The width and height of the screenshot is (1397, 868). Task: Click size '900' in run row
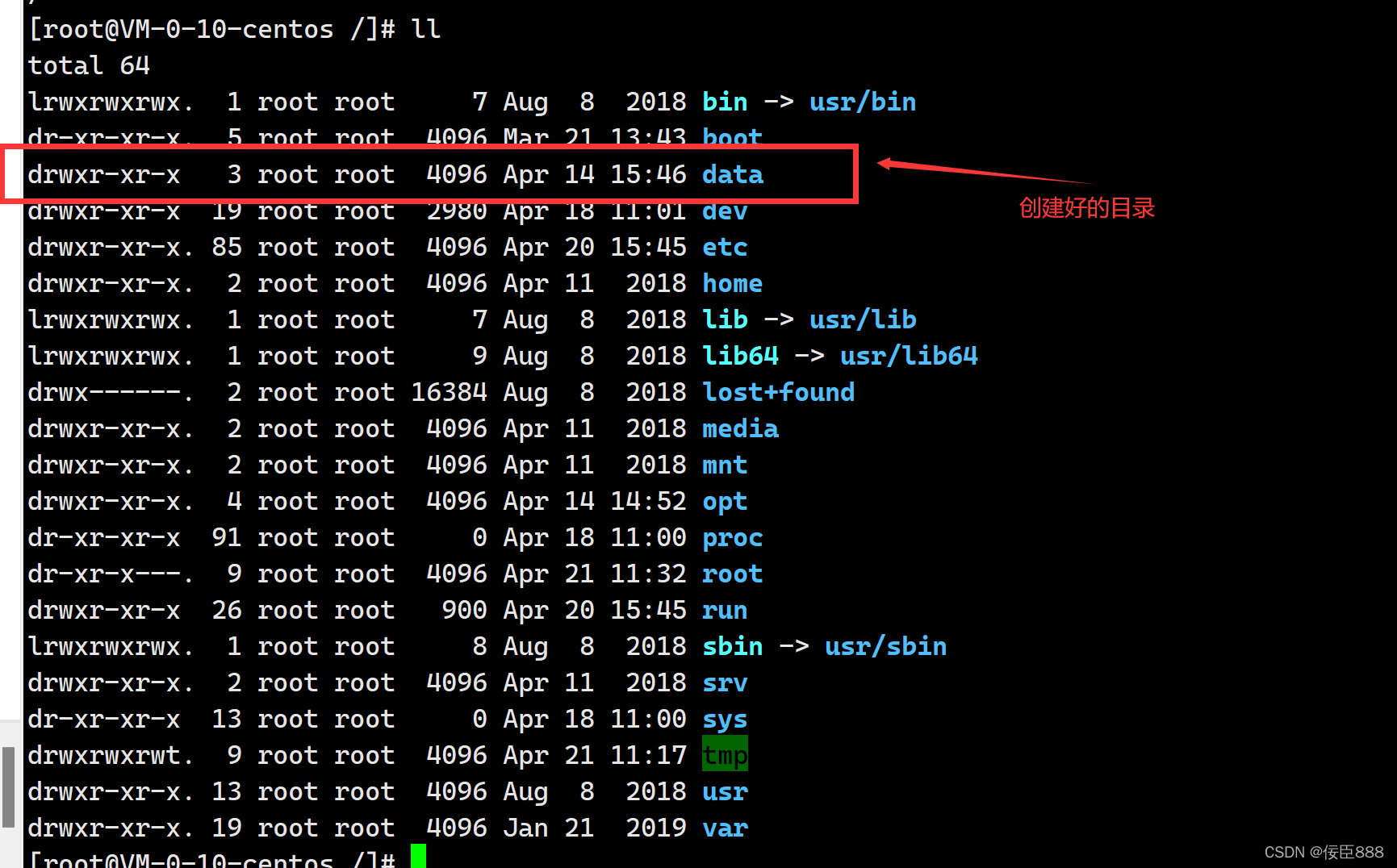click(x=464, y=610)
